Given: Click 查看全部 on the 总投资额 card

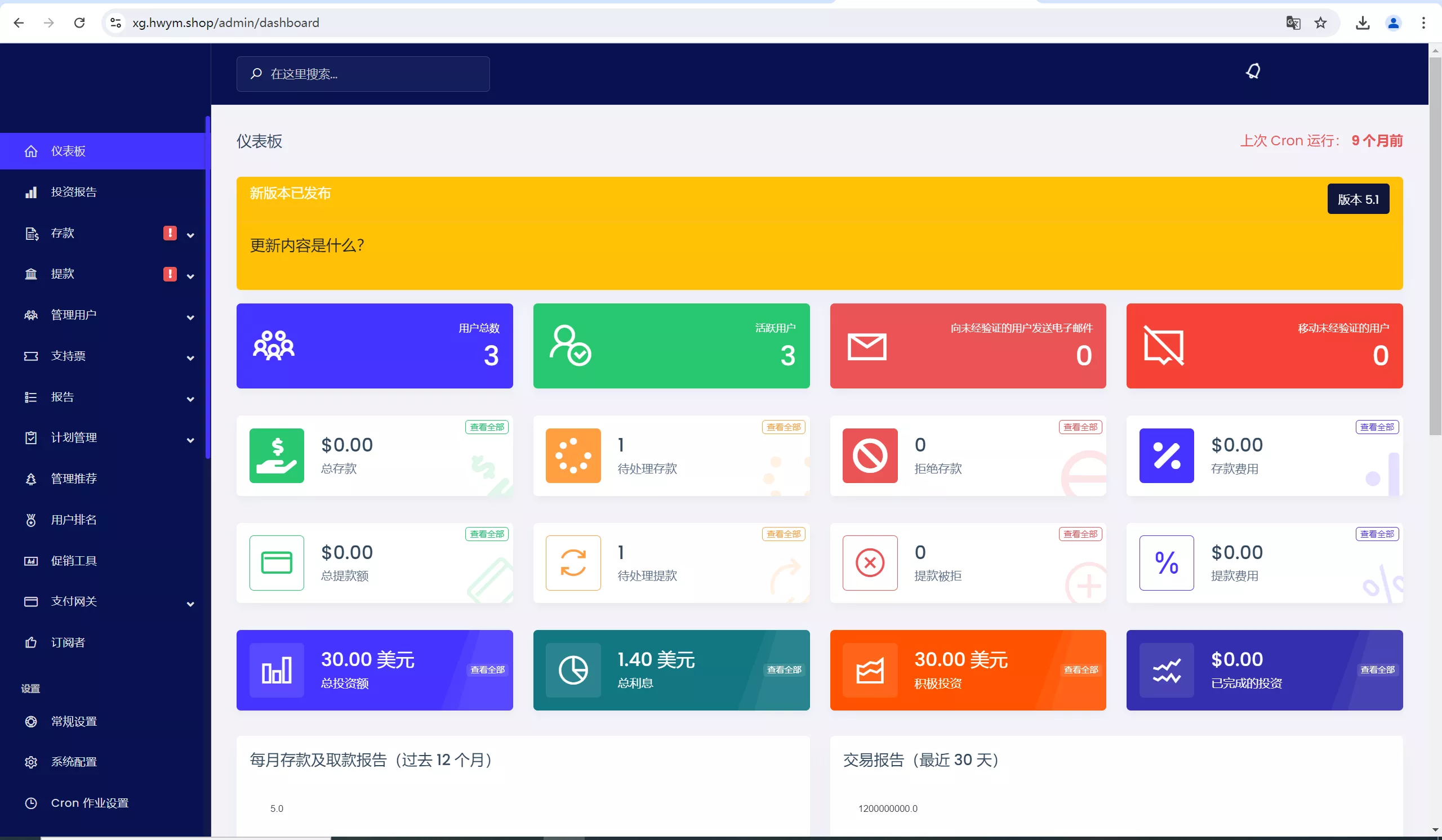Looking at the screenshot, I should (x=487, y=669).
